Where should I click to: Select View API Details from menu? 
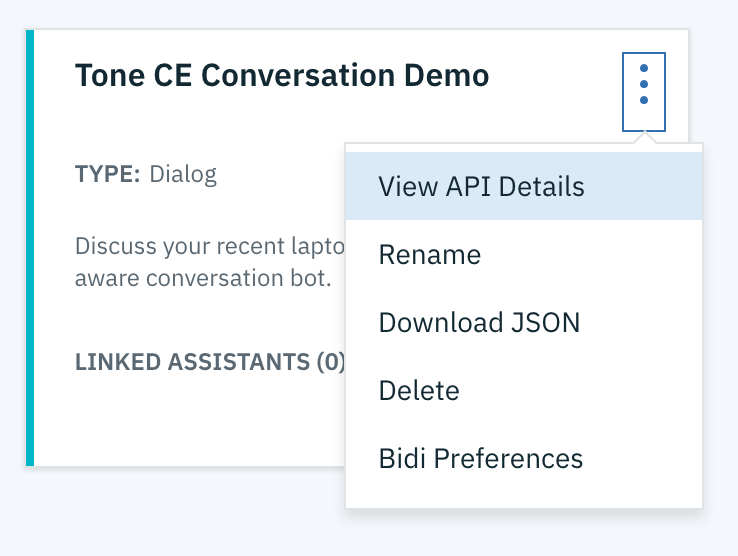pos(481,187)
